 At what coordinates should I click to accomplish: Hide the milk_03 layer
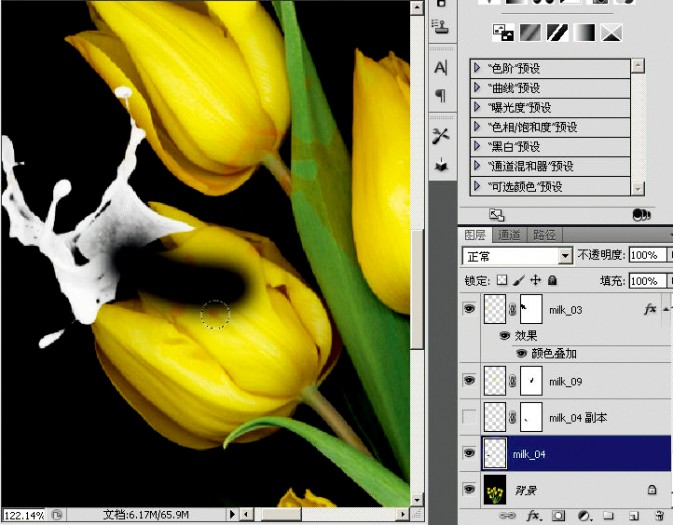(x=469, y=309)
